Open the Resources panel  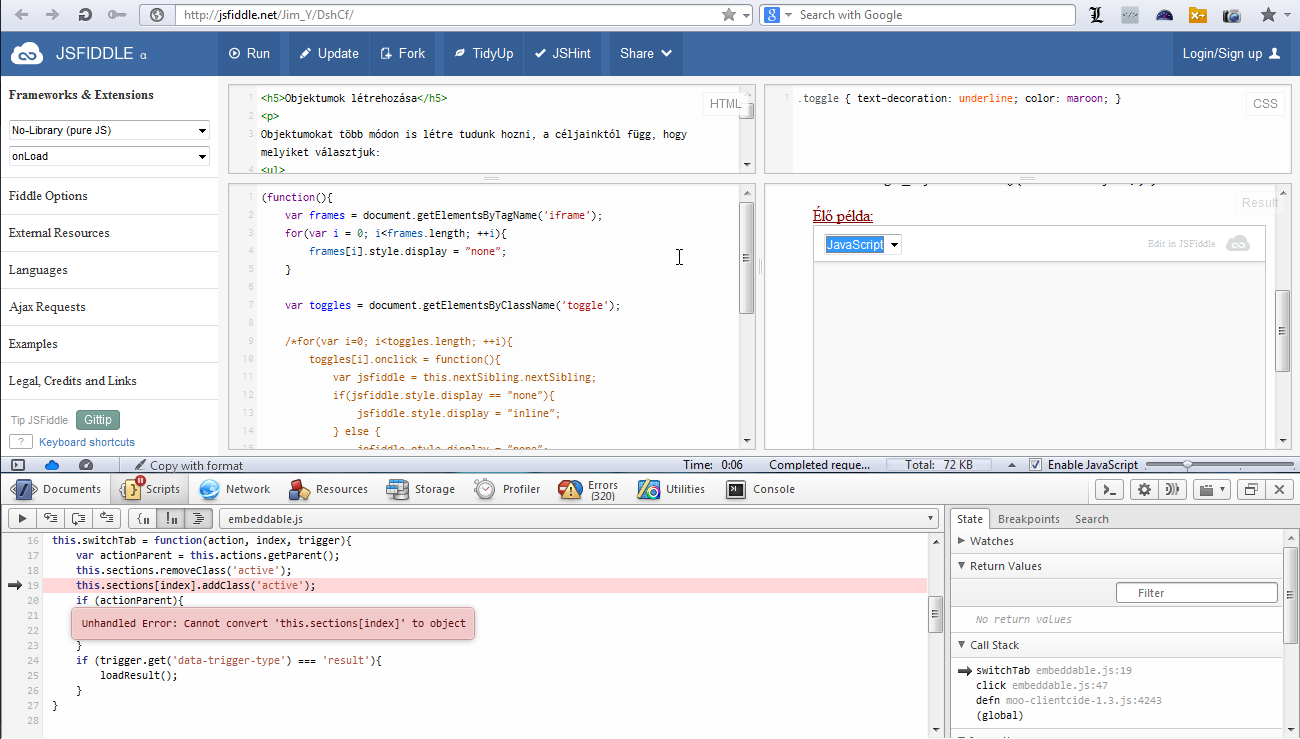tap(329, 489)
